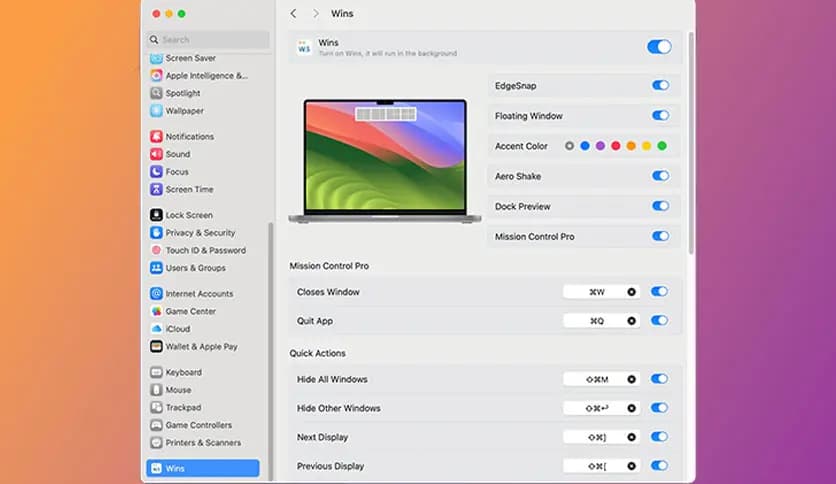836x484 pixels.
Task: Go forward with the right chevron
Action: [316, 13]
